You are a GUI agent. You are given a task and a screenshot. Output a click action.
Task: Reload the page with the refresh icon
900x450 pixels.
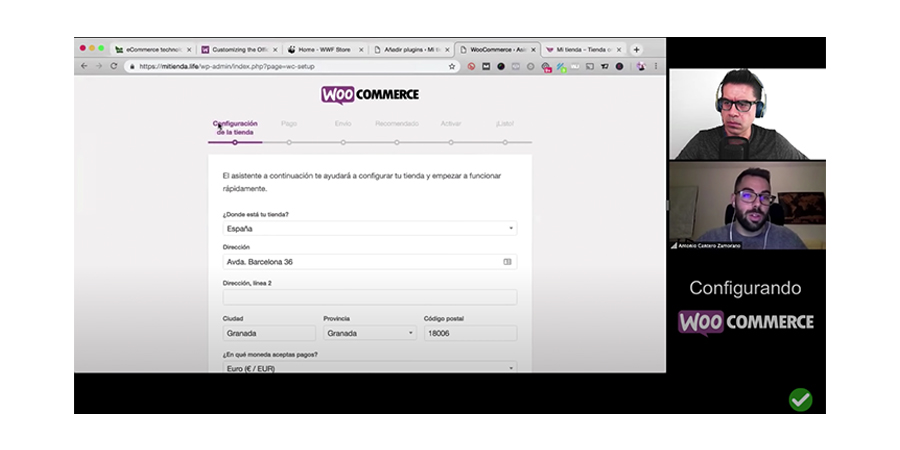click(114, 67)
